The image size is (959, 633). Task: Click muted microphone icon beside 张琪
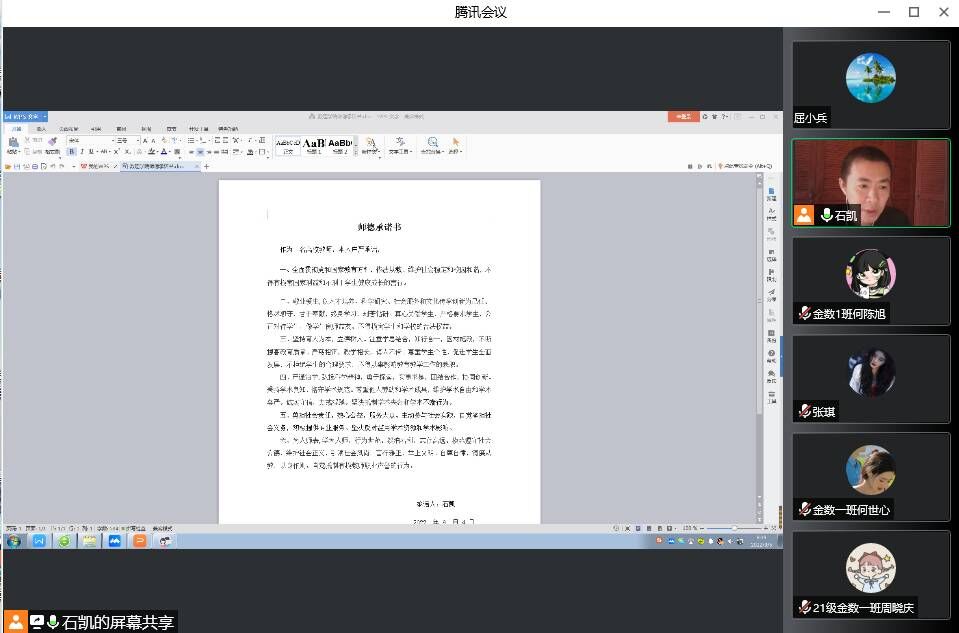[x=803, y=411]
